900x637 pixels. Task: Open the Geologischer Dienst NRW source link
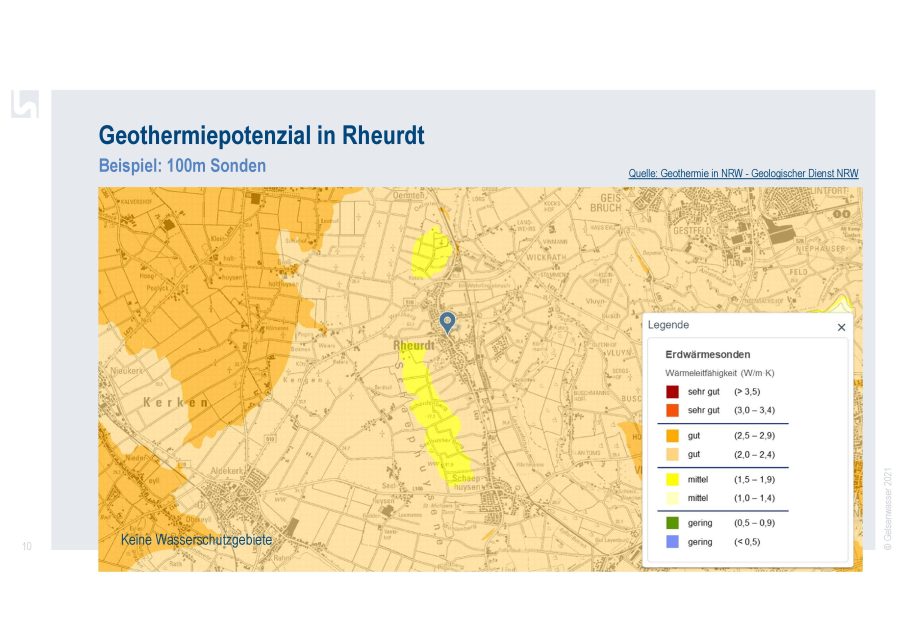pyautogui.click(x=743, y=173)
